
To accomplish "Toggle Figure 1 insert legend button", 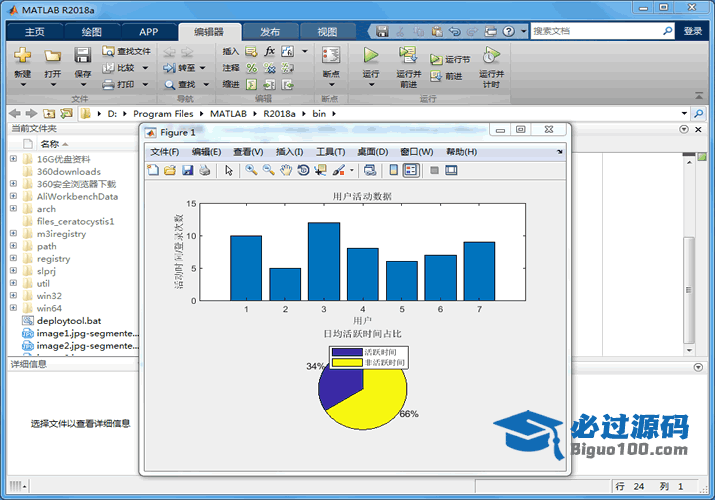I will (411, 170).
